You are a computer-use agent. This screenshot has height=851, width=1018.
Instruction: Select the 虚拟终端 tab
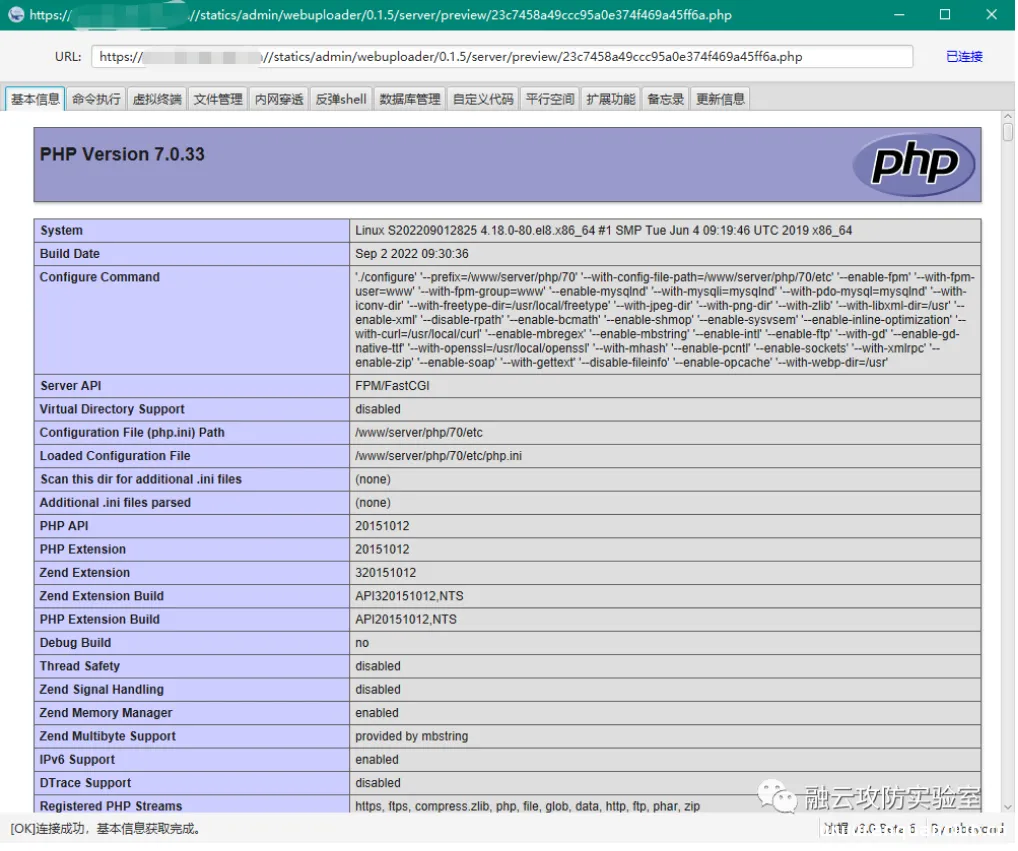click(x=157, y=99)
